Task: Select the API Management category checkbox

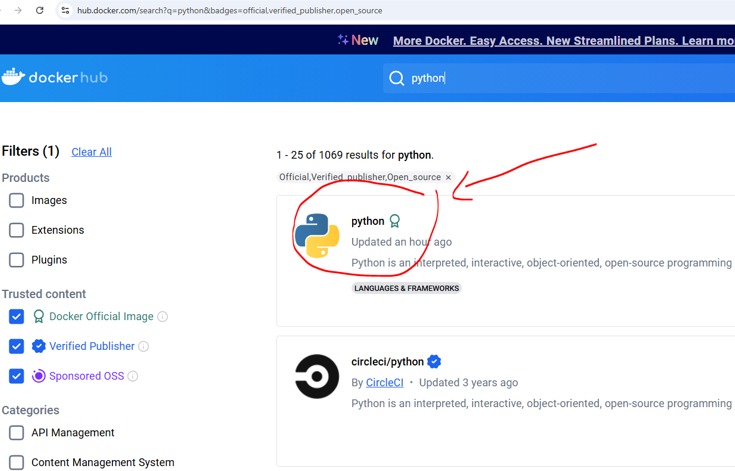Action: click(x=17, y=433)
